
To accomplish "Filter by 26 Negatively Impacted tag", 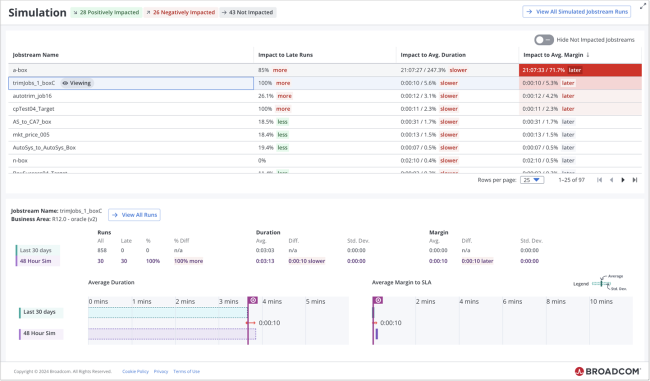I will pyautogui.click(x=180, y=12).
